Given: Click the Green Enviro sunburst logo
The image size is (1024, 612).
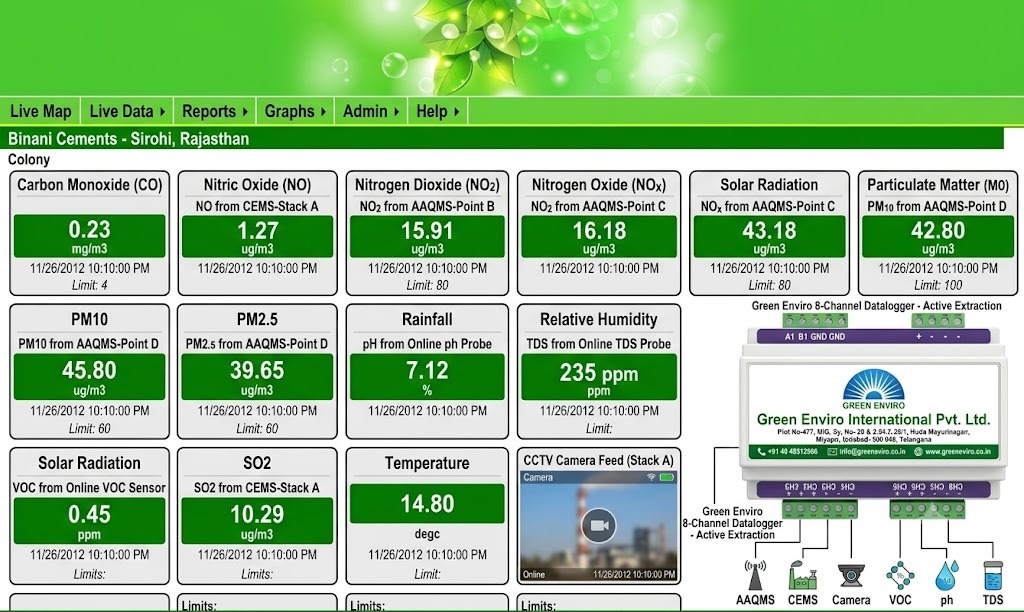Looking at the screenshot, I should pos(874,384).
